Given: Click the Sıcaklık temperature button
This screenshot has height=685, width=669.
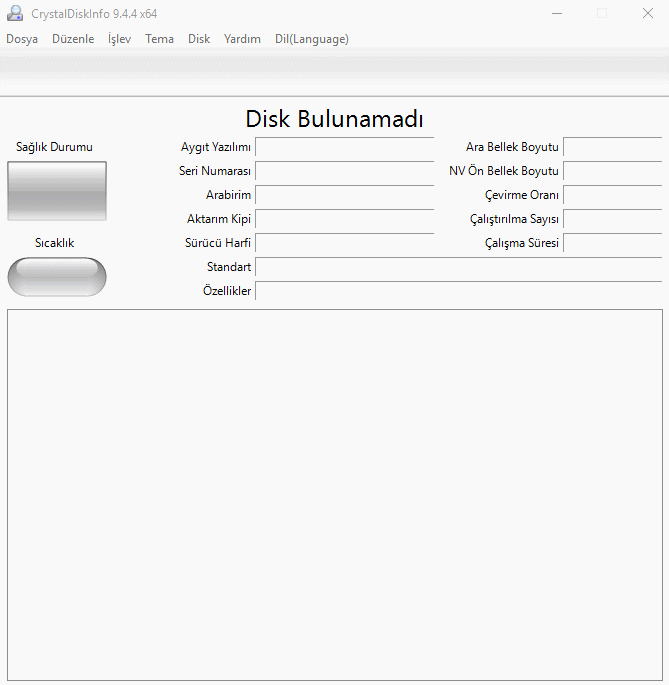Looking at the screenshot, I should [57, 277].
